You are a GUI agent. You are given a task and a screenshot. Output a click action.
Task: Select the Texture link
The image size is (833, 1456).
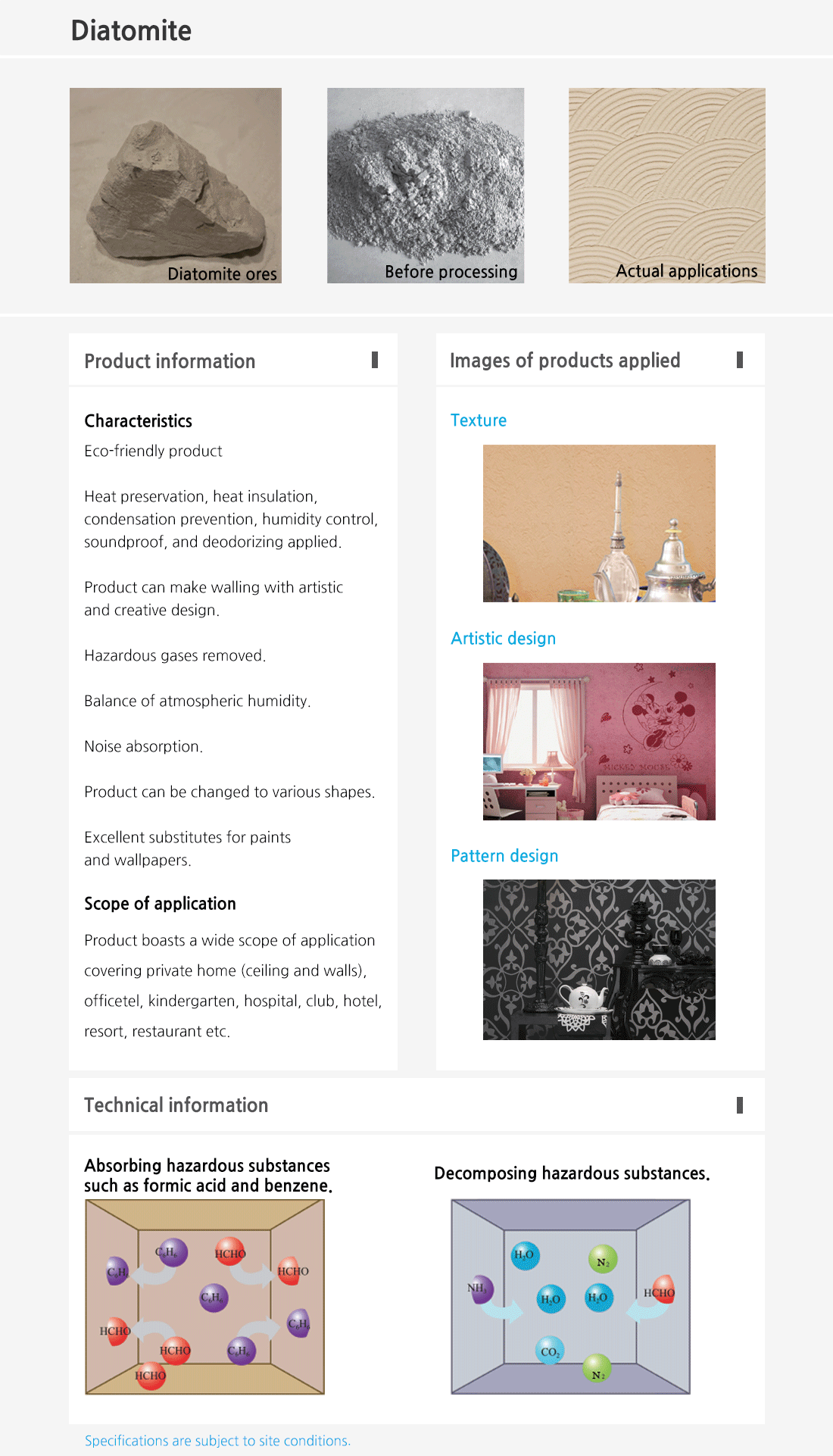[479, 420]
